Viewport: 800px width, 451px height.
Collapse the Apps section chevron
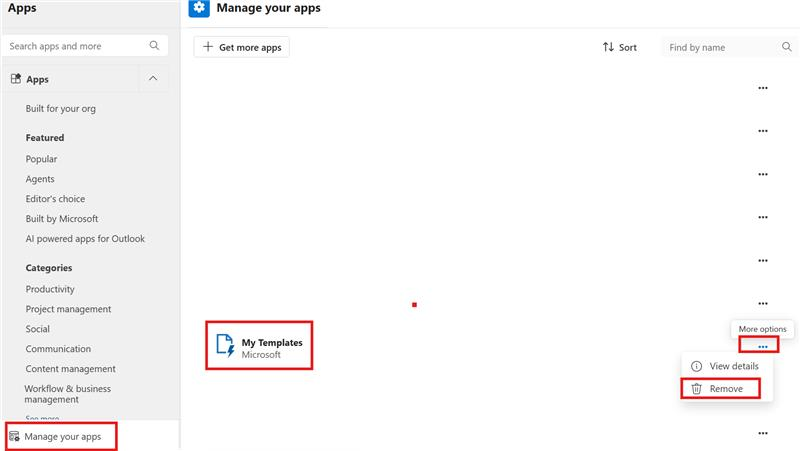tap(153, 79)
